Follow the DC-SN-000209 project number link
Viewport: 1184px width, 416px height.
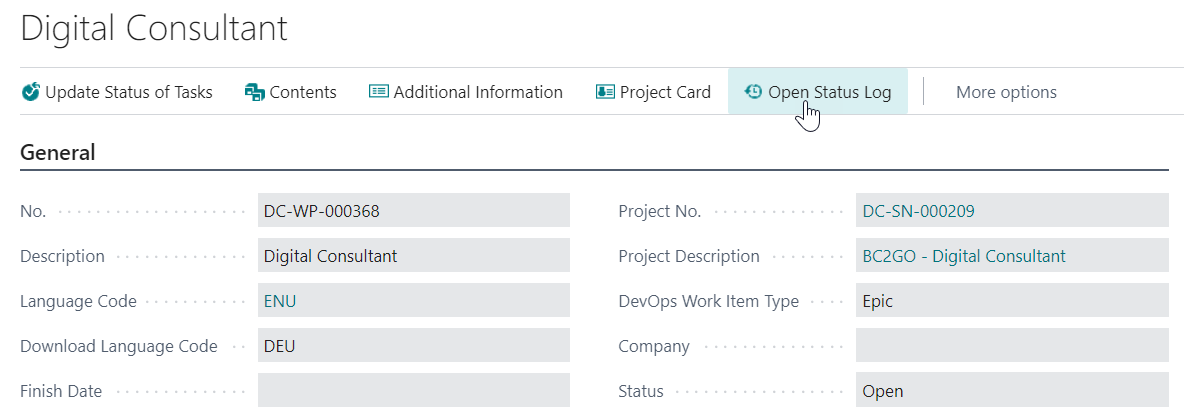pyautogui.click(x=919, y=211)
